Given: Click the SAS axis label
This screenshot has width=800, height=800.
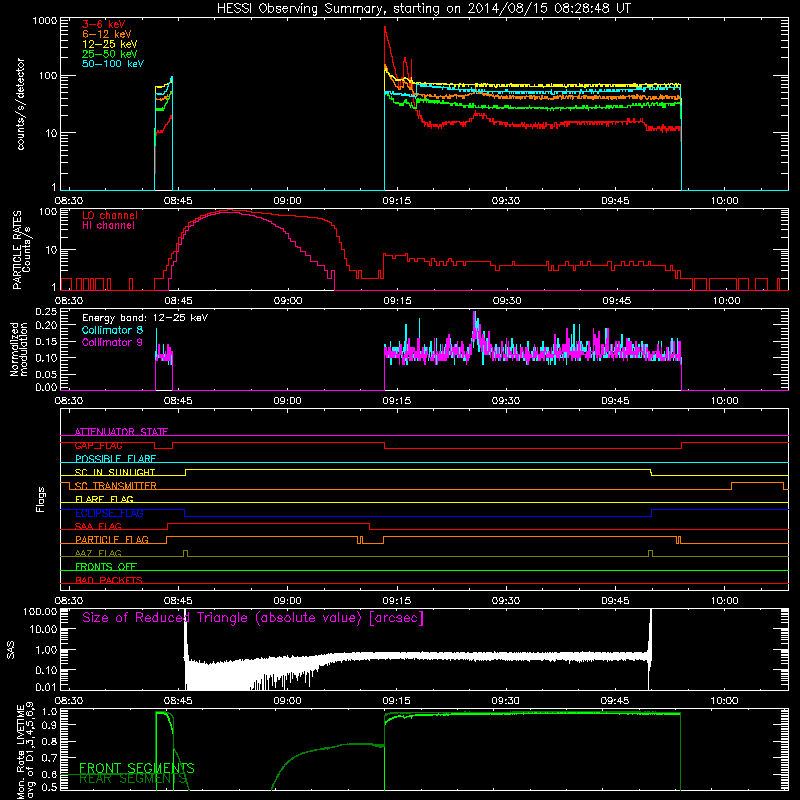Looking at the screenshot, I should click(11, 650).
